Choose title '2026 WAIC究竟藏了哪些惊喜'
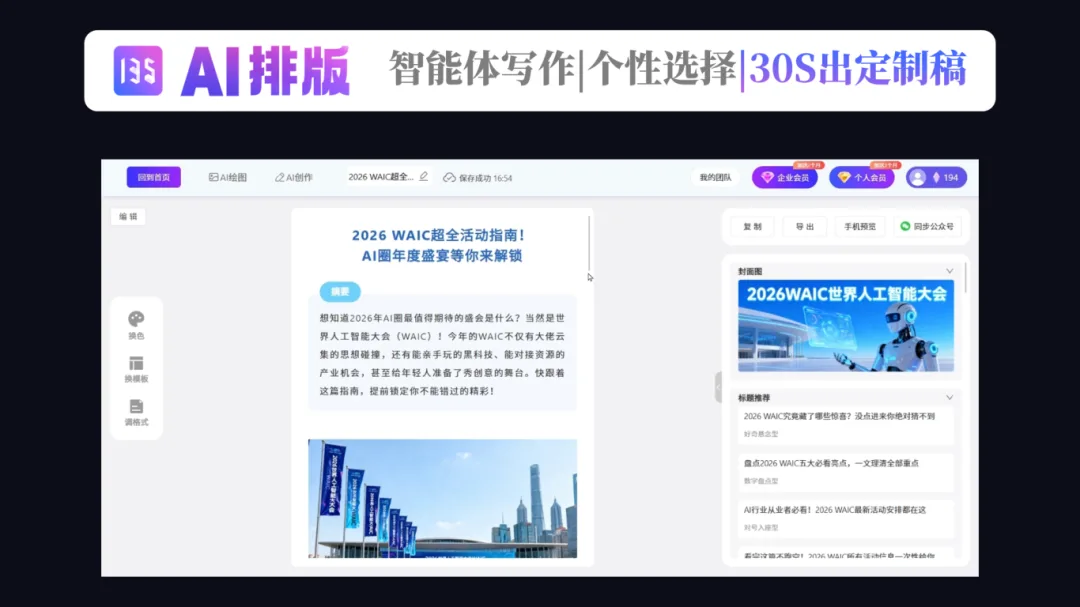1080x607 pixels. 846,424
